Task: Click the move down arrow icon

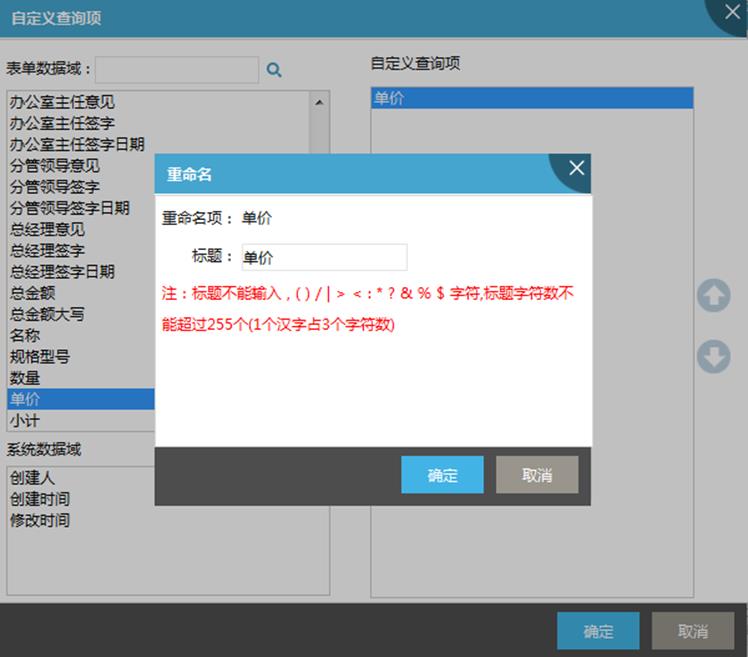Action: point(713,357)
